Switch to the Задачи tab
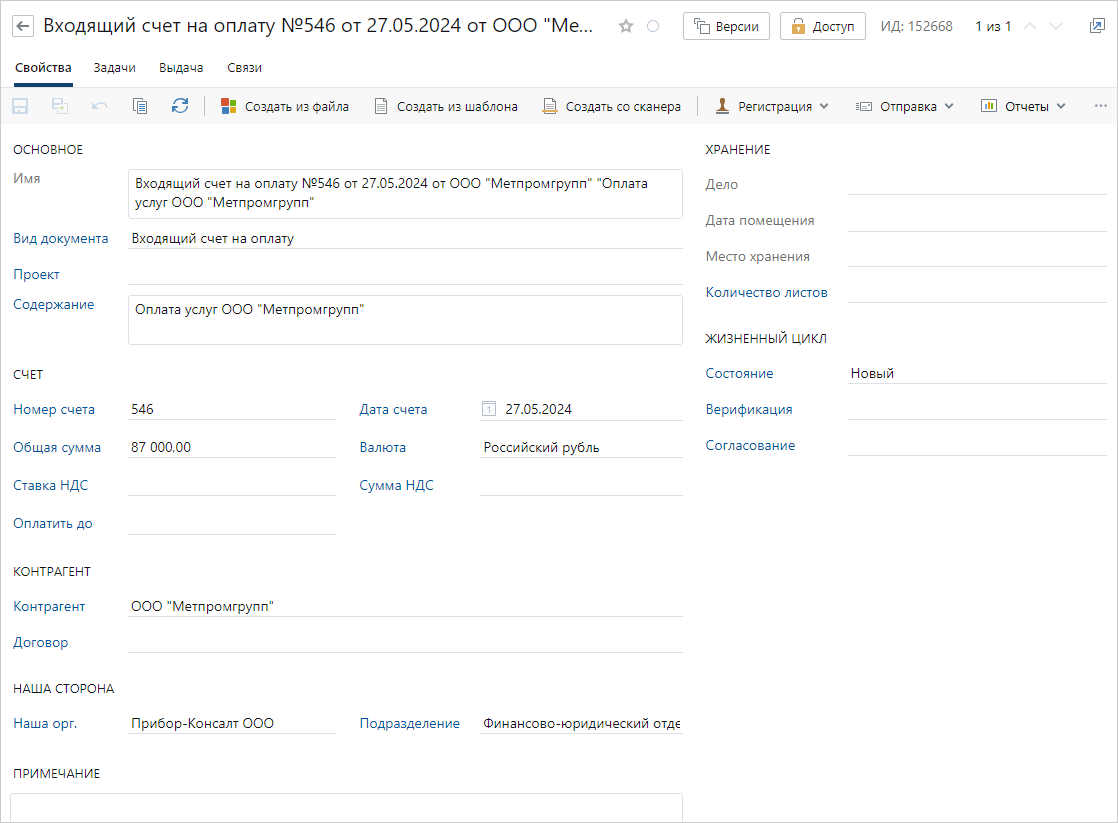The width and height of the screenshot is (1118, 823). (114, 68)
